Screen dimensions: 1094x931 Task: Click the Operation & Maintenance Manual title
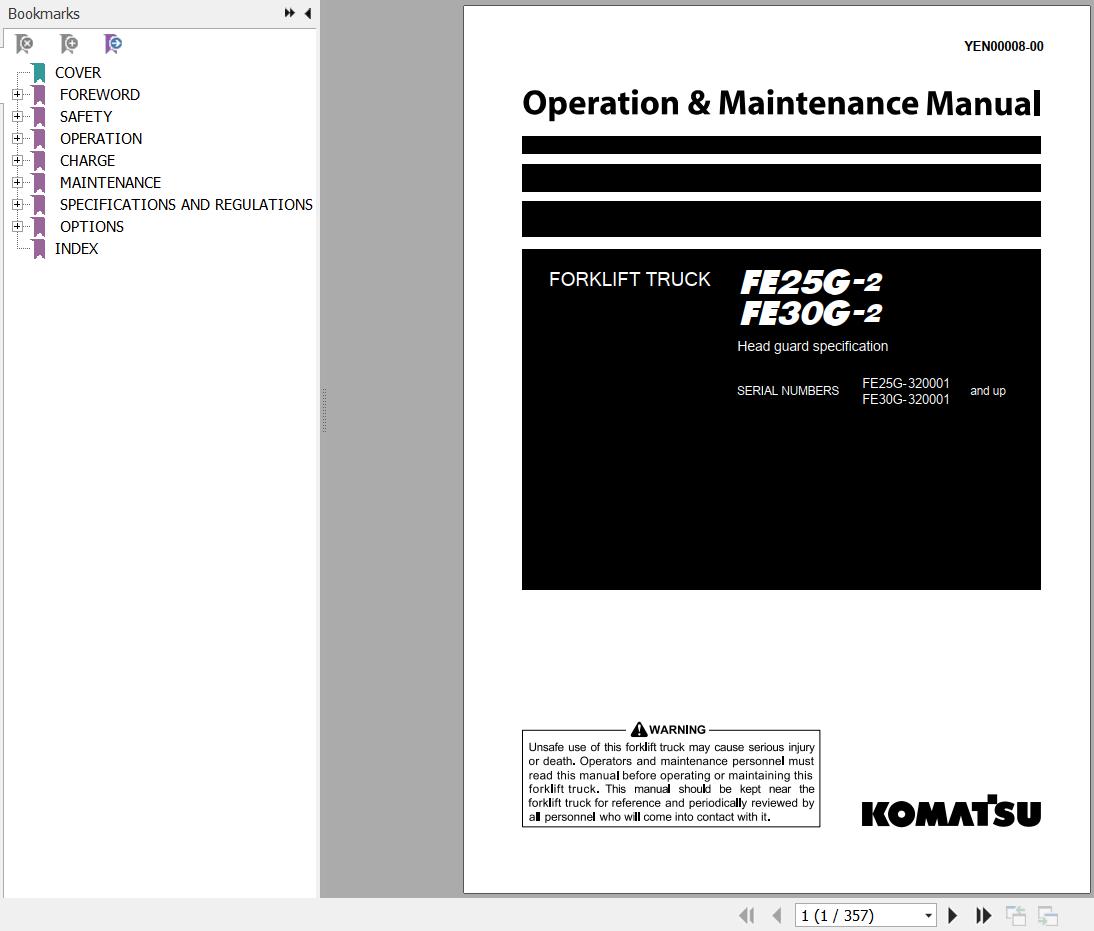(781, 103)
